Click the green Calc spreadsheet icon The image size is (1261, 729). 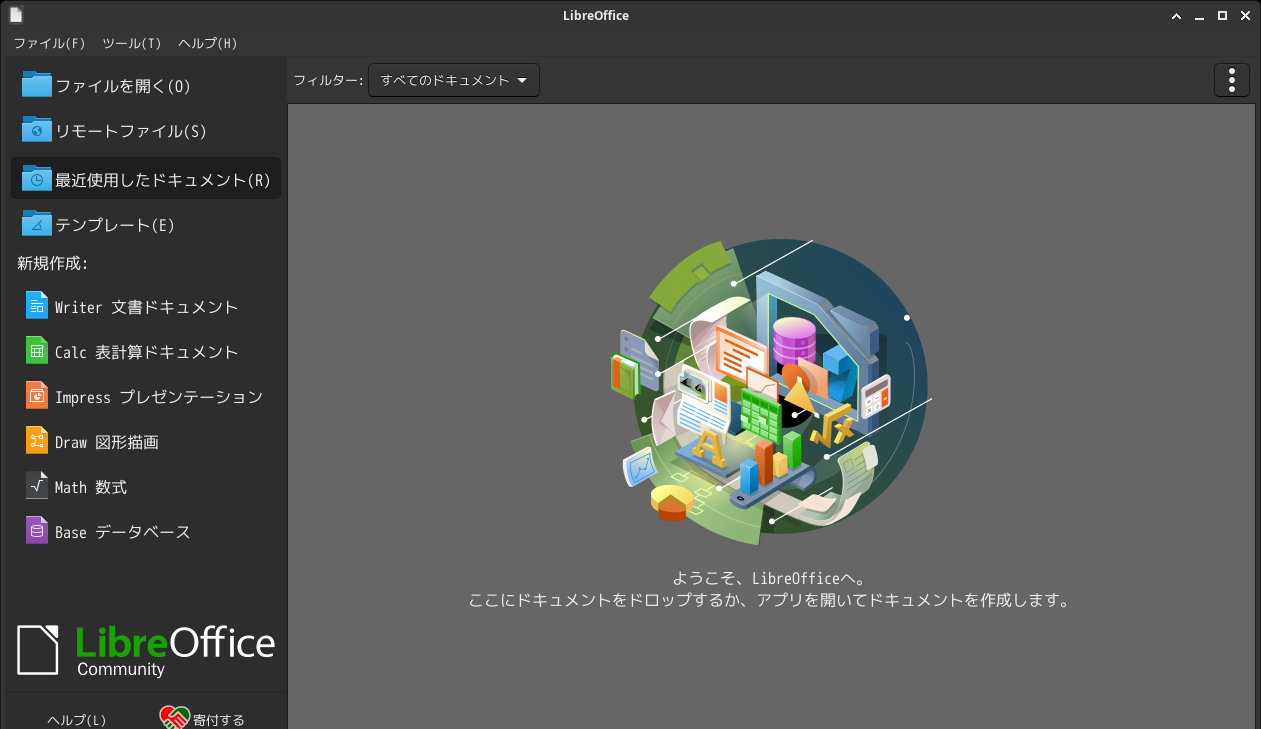point(37,351)
